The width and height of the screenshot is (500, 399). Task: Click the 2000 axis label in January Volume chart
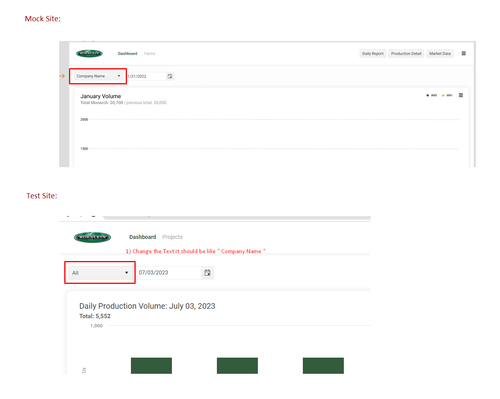pyautogui.click(x=84, y=119)
